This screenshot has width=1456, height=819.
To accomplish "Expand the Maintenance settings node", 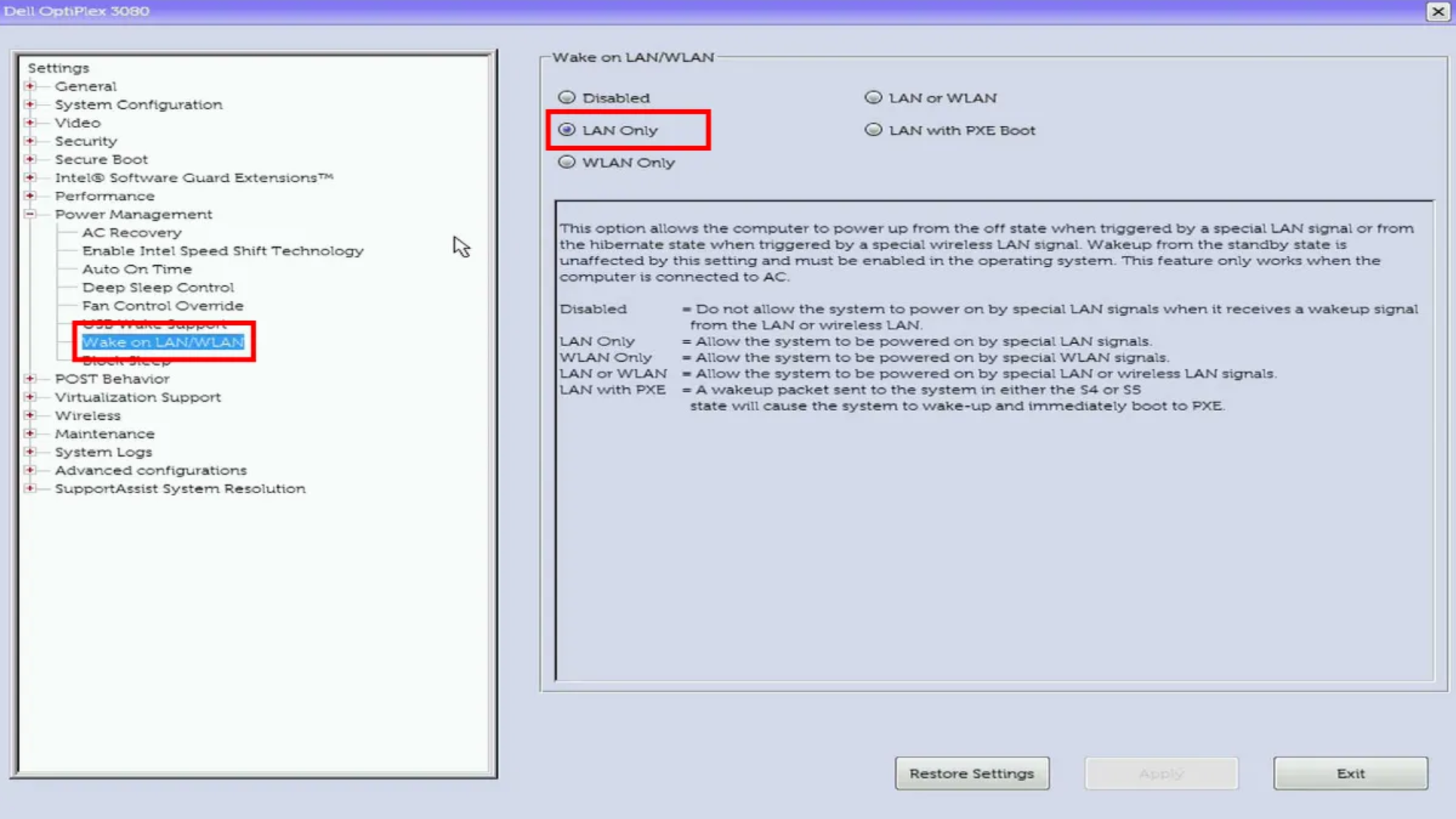I will click(x=29, y=433).
